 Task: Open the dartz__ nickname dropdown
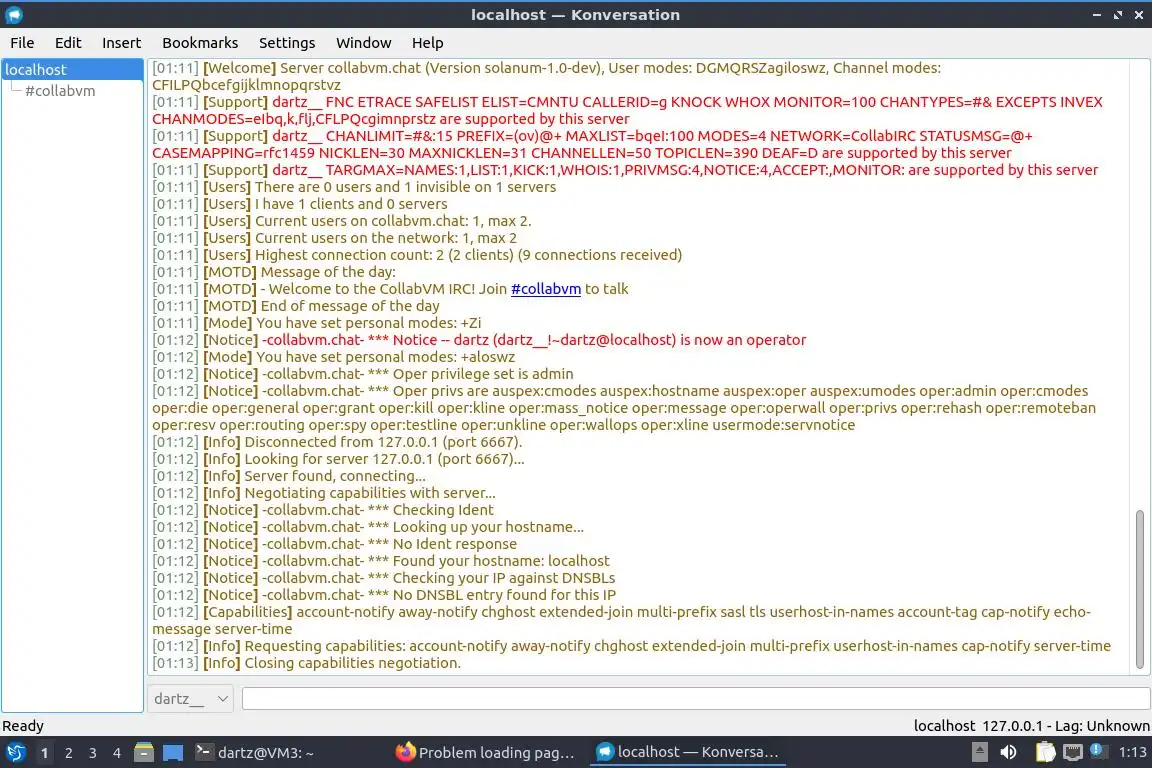coord(190,699)
